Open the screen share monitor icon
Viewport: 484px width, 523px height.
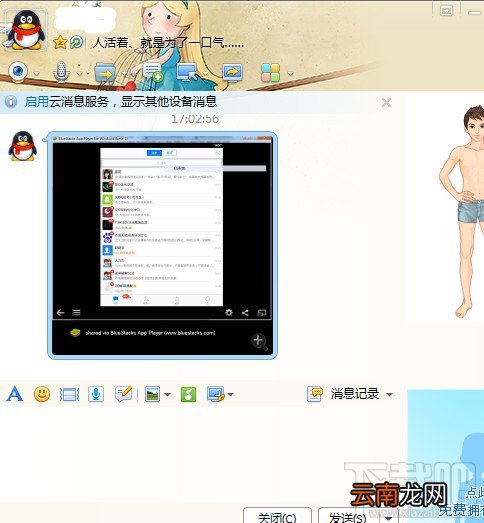pyautogui.click(x=232, y=72)
